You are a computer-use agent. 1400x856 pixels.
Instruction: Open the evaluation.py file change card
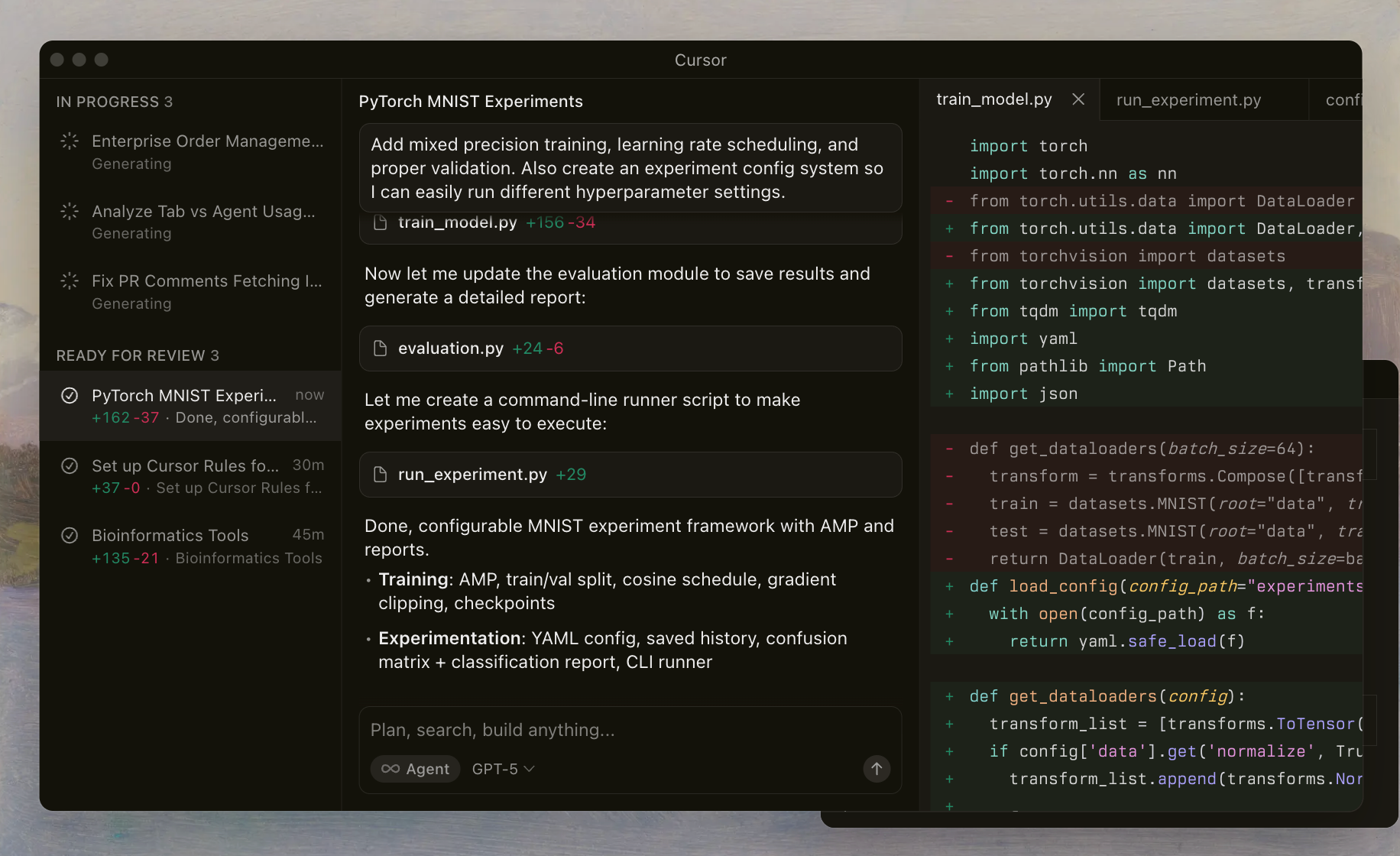pyautogui.click(x=630, y=349)
